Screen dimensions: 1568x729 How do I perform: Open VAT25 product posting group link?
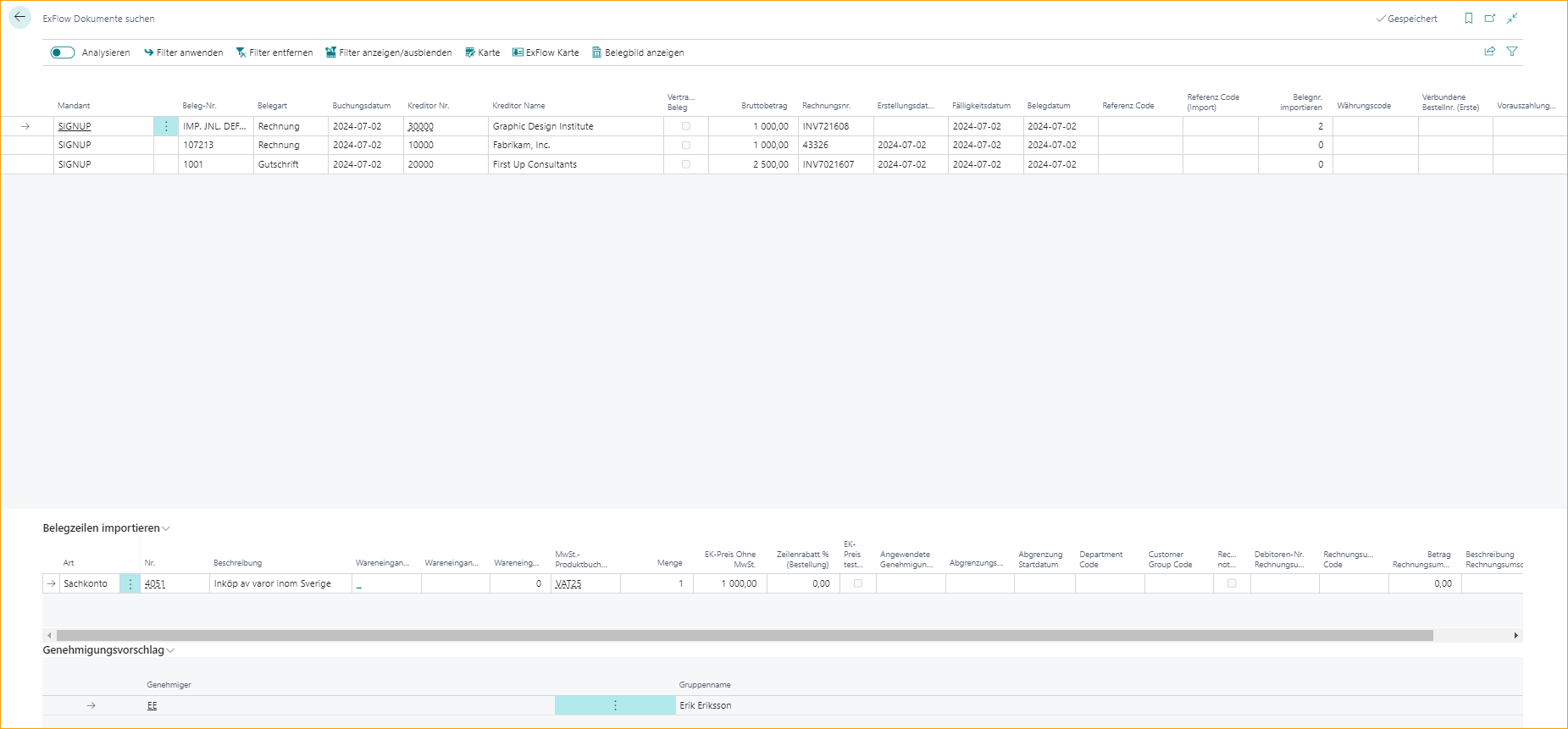[x=568, y=583]
